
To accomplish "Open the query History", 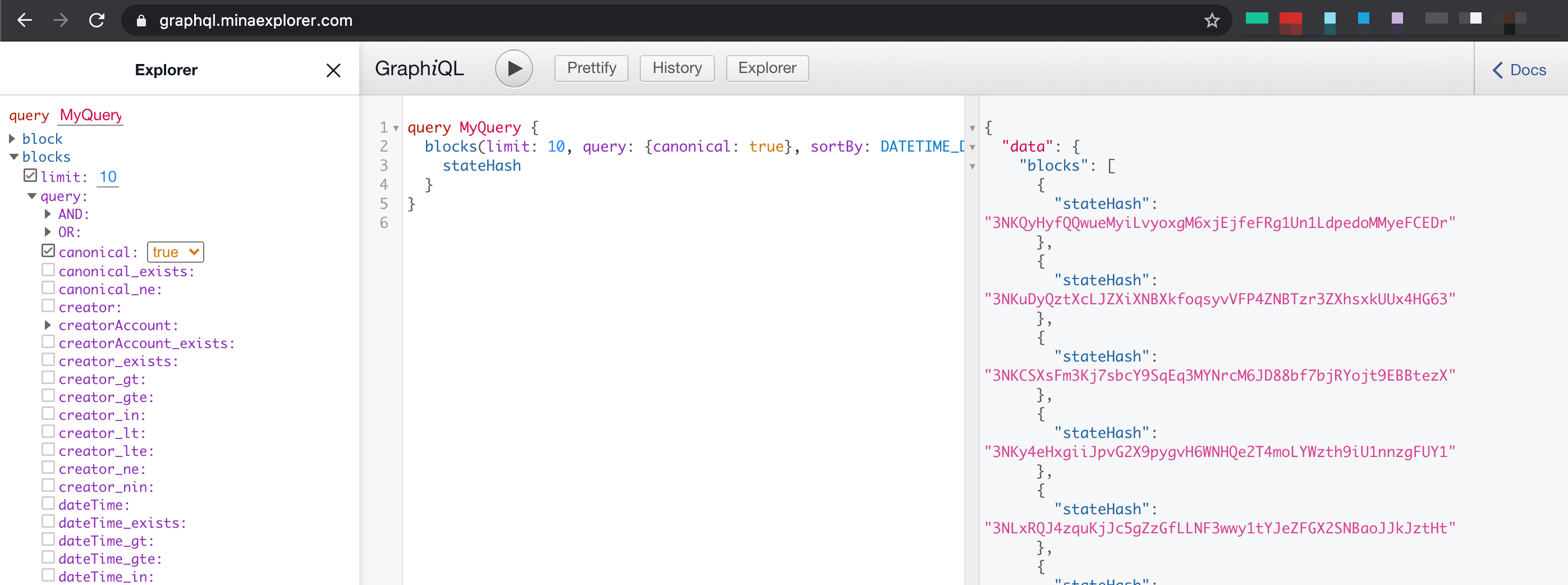I will tap(677, 68).
